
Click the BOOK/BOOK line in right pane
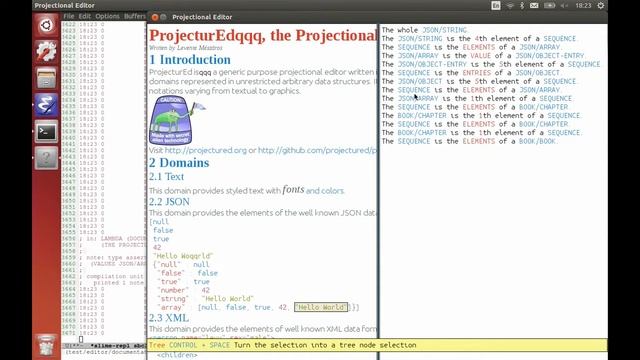pos(469,142)
